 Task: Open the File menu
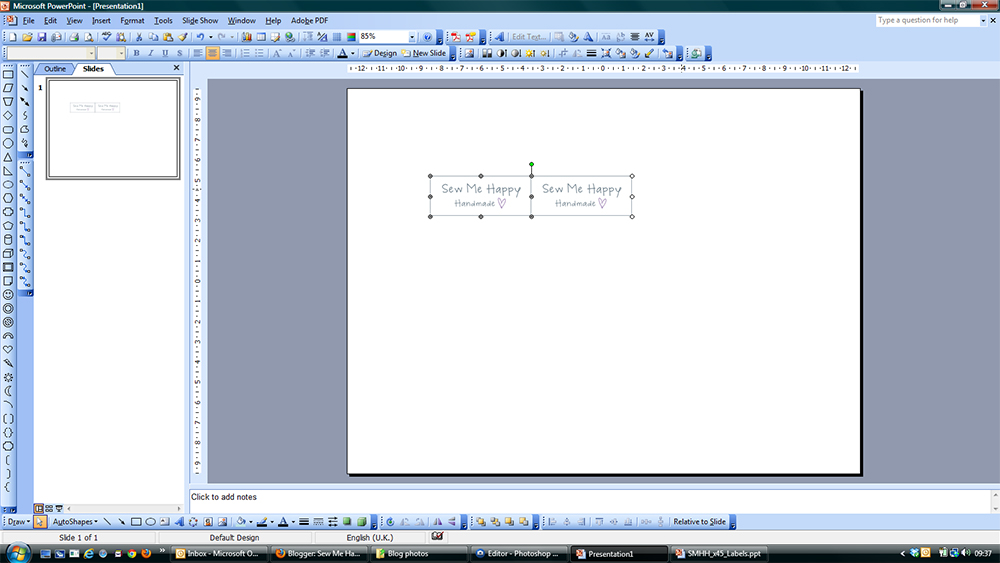[x=29, y=20]
